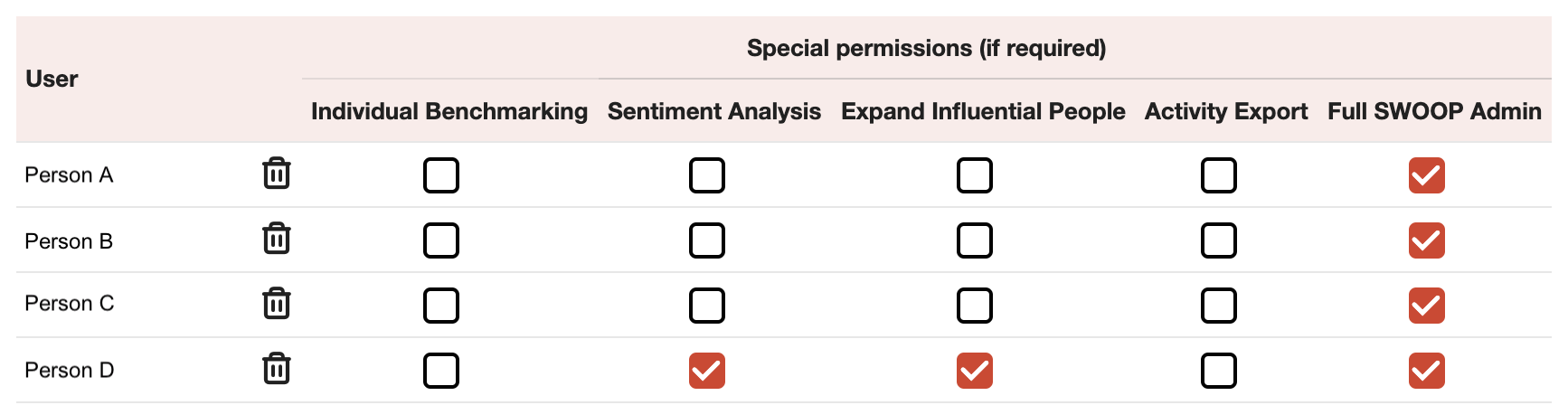Delete Person D via trash icon
The width and height of the screenshot is (1568, 405).
click(x=277, y=368)
